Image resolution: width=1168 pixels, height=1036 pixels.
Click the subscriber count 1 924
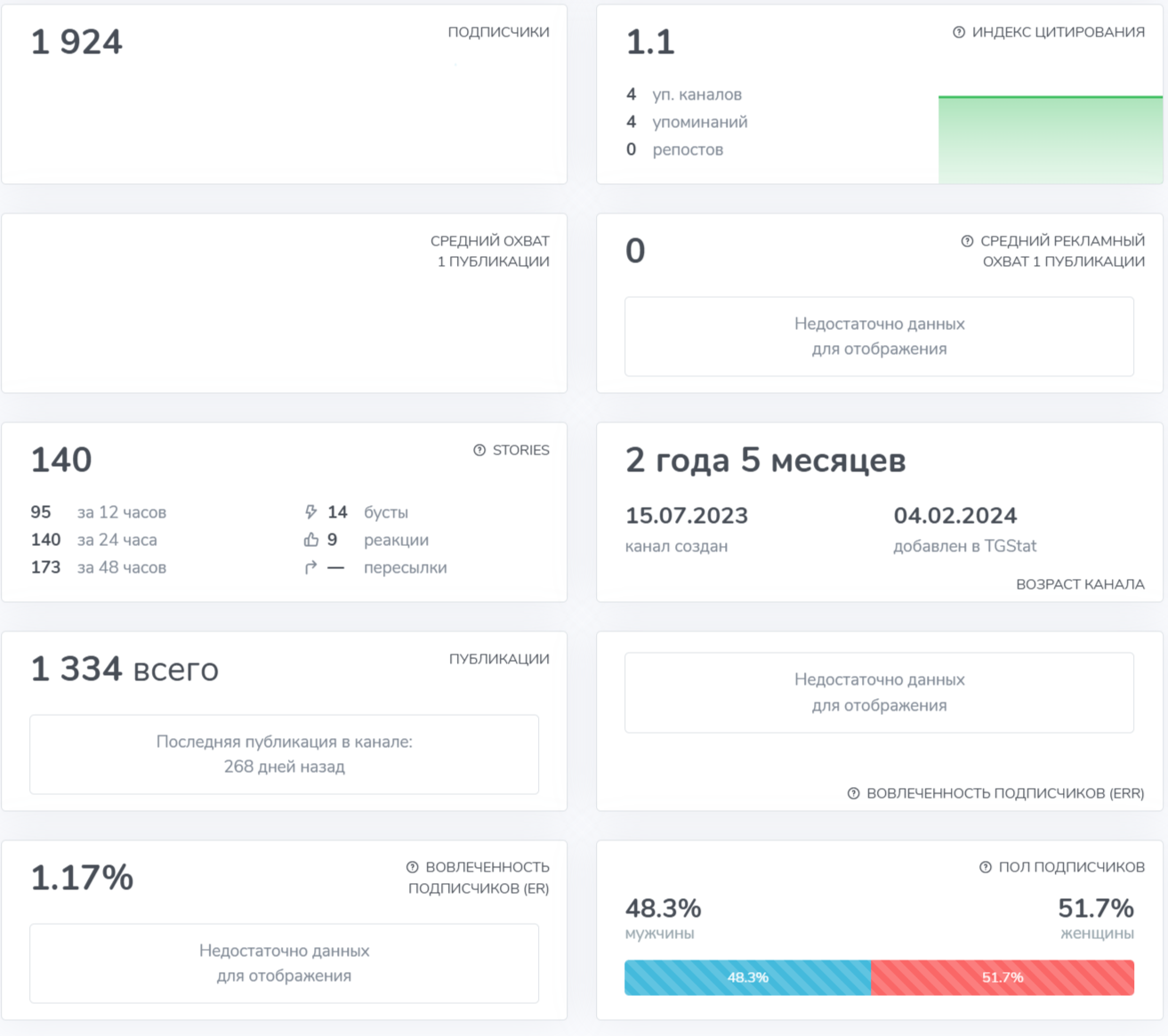[x=77, y=41]
